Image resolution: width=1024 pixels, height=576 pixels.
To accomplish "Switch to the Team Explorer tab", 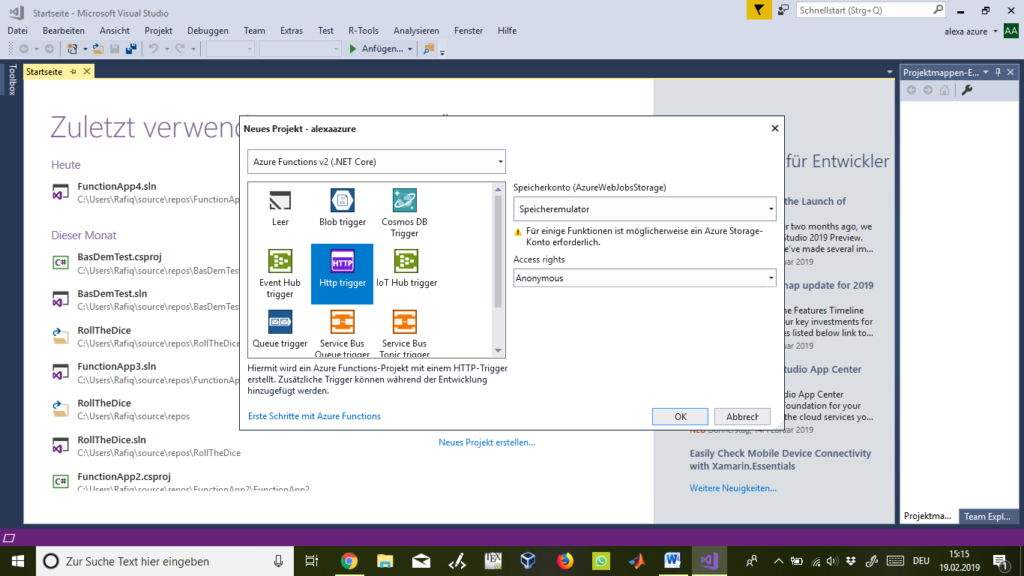I will click(987, 517).
